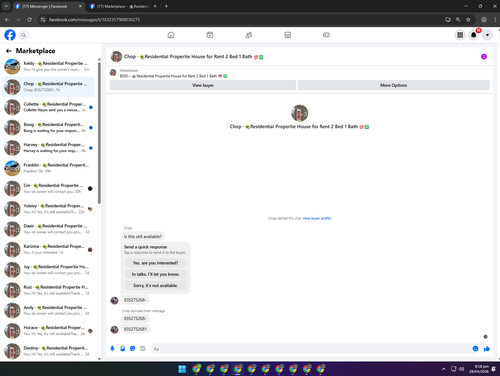
Task: Open the Yuleisy conversation
Action: click(49, 209)
